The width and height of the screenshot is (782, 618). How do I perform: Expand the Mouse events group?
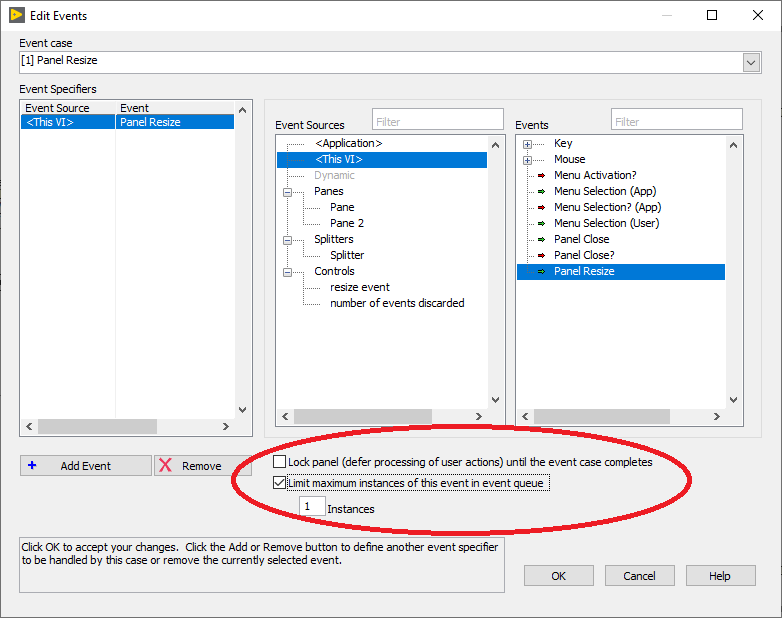[527, 160]
